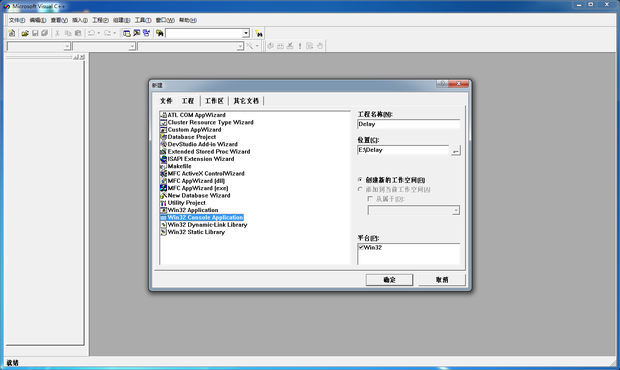Open the Undo history dropdown arrow

point(99,33)
